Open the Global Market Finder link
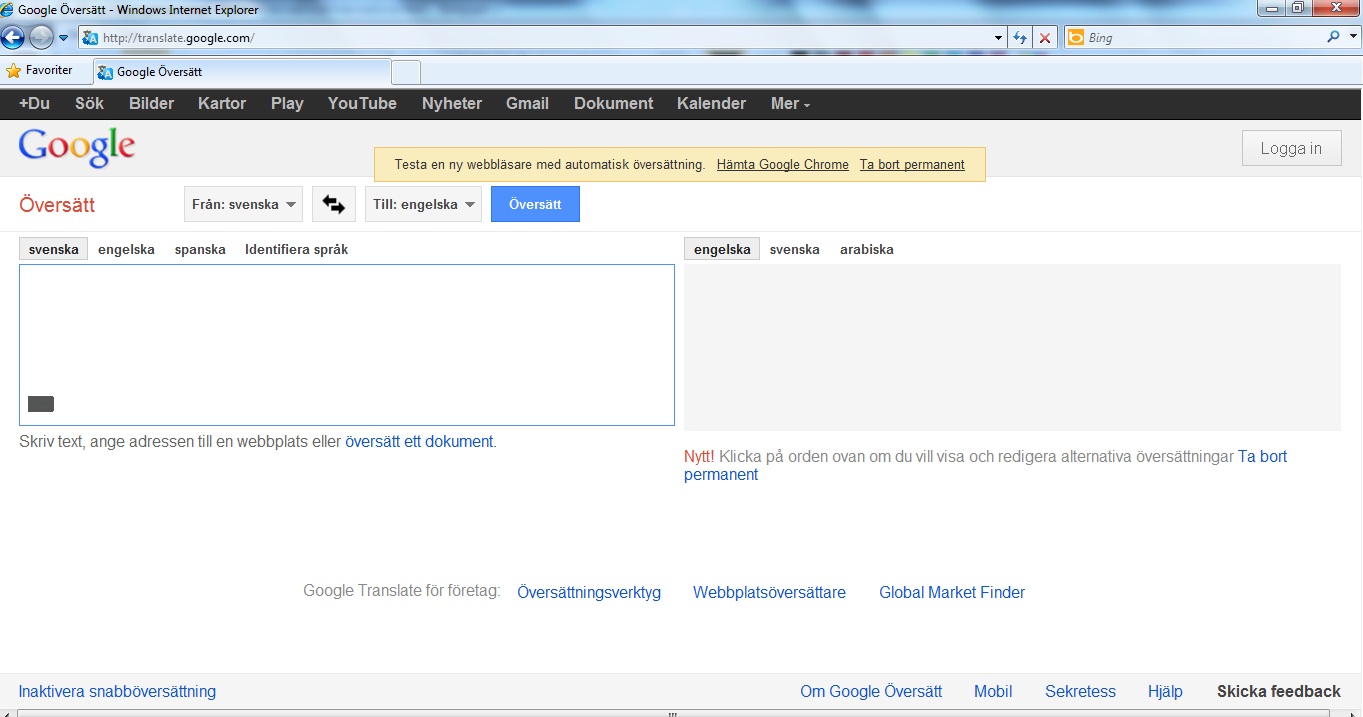 952,592
